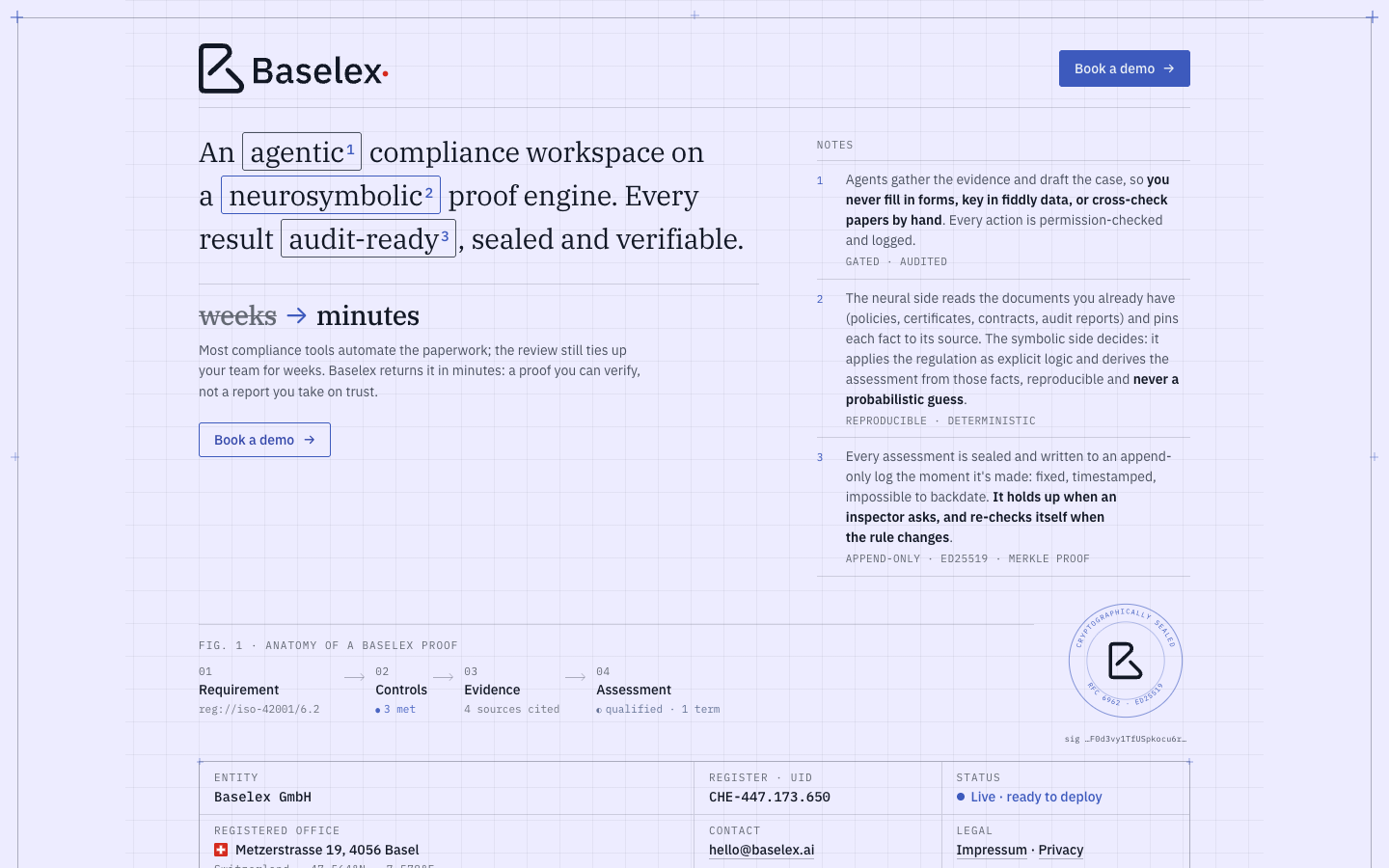The width and height of the screenshot is (1389, 868).
Task: Click the 'GATED · AUDITED' tag line
Action: coord(896,261)
